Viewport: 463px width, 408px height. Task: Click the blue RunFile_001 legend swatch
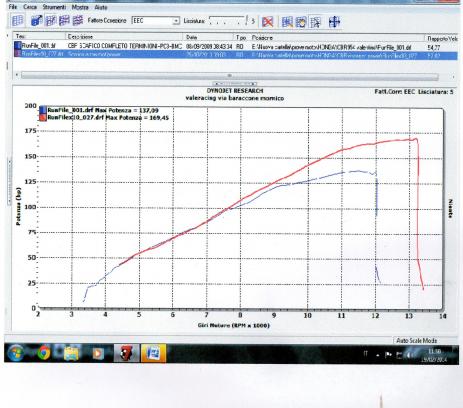(43, 110)
